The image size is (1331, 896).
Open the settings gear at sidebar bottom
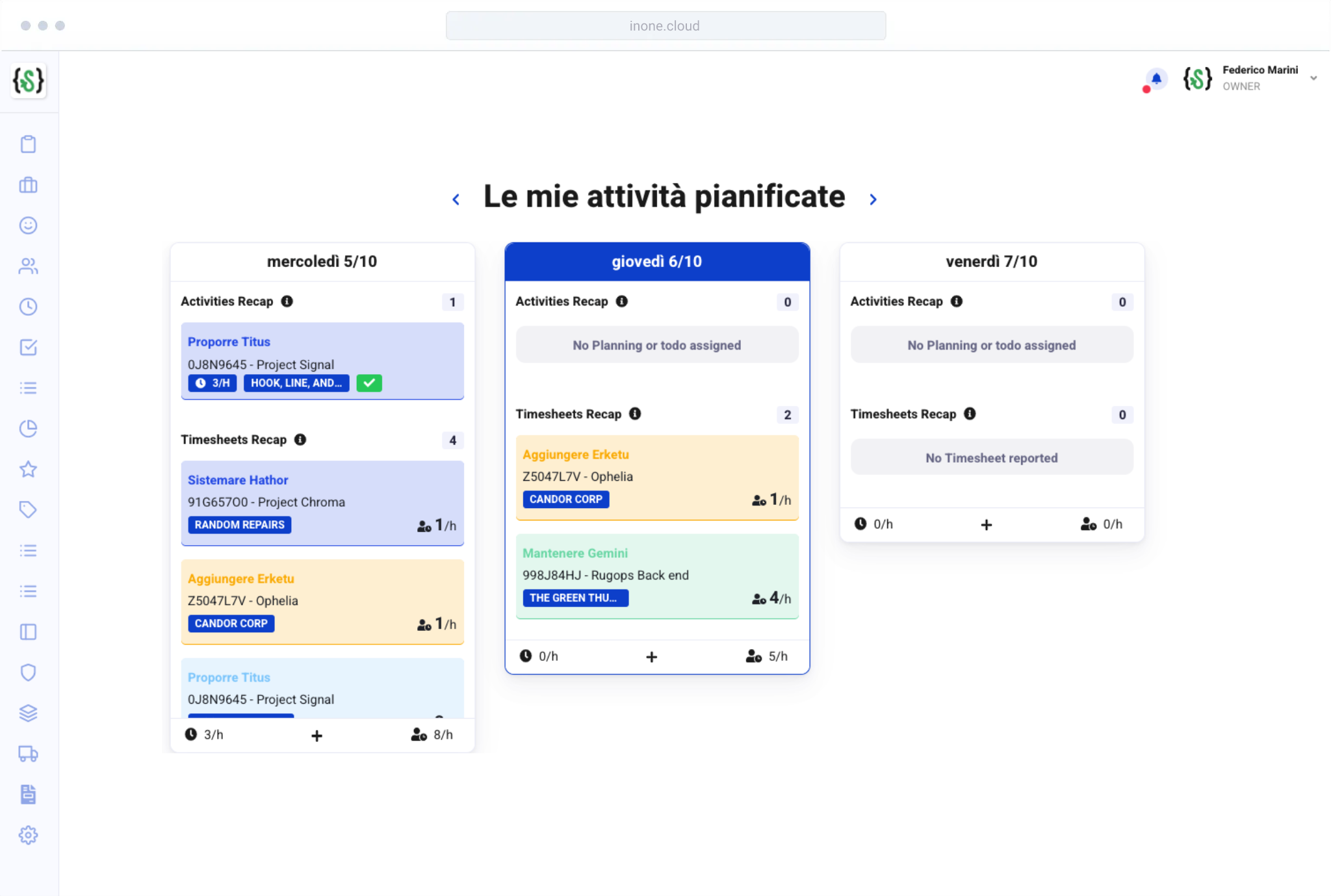pyautogui.click(x=28, y=835)
